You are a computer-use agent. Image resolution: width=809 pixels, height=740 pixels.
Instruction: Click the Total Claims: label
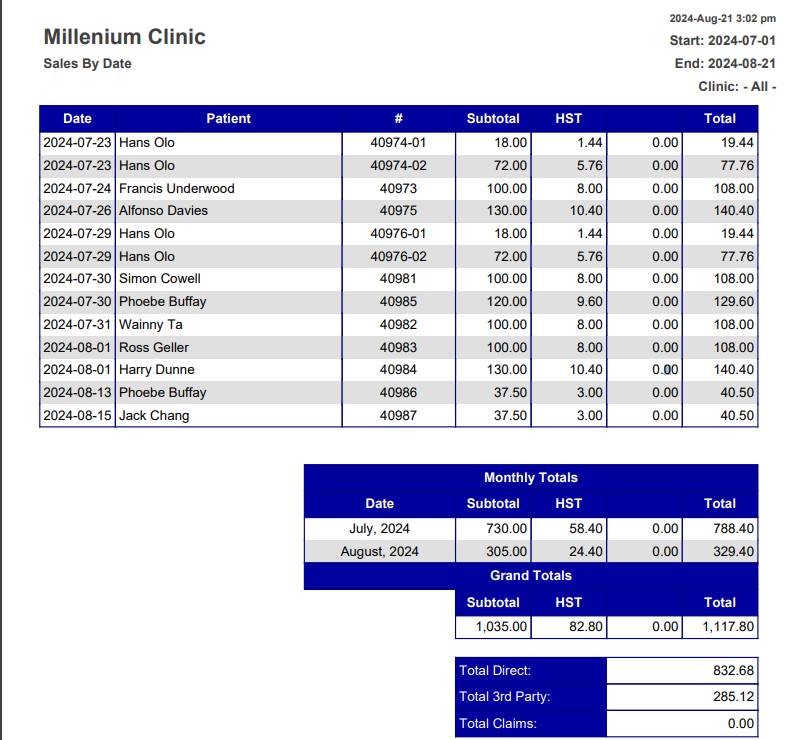coord(498,723)
